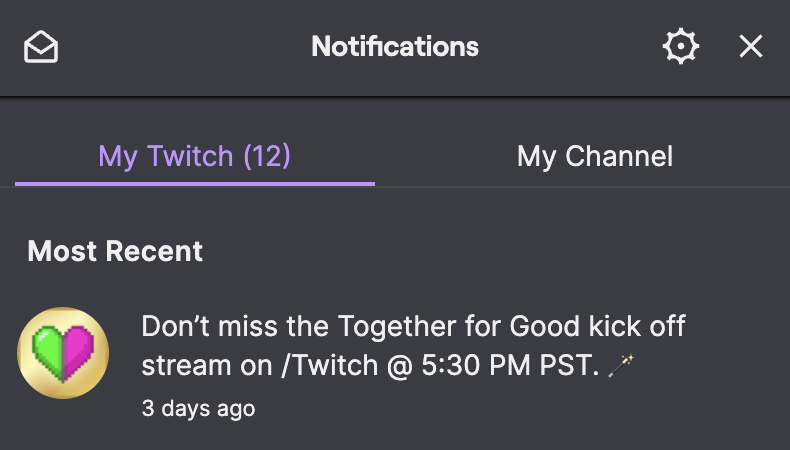Click the "3 days ago" timestamp
Screen dimensions: 790x450
pos(198,408)
